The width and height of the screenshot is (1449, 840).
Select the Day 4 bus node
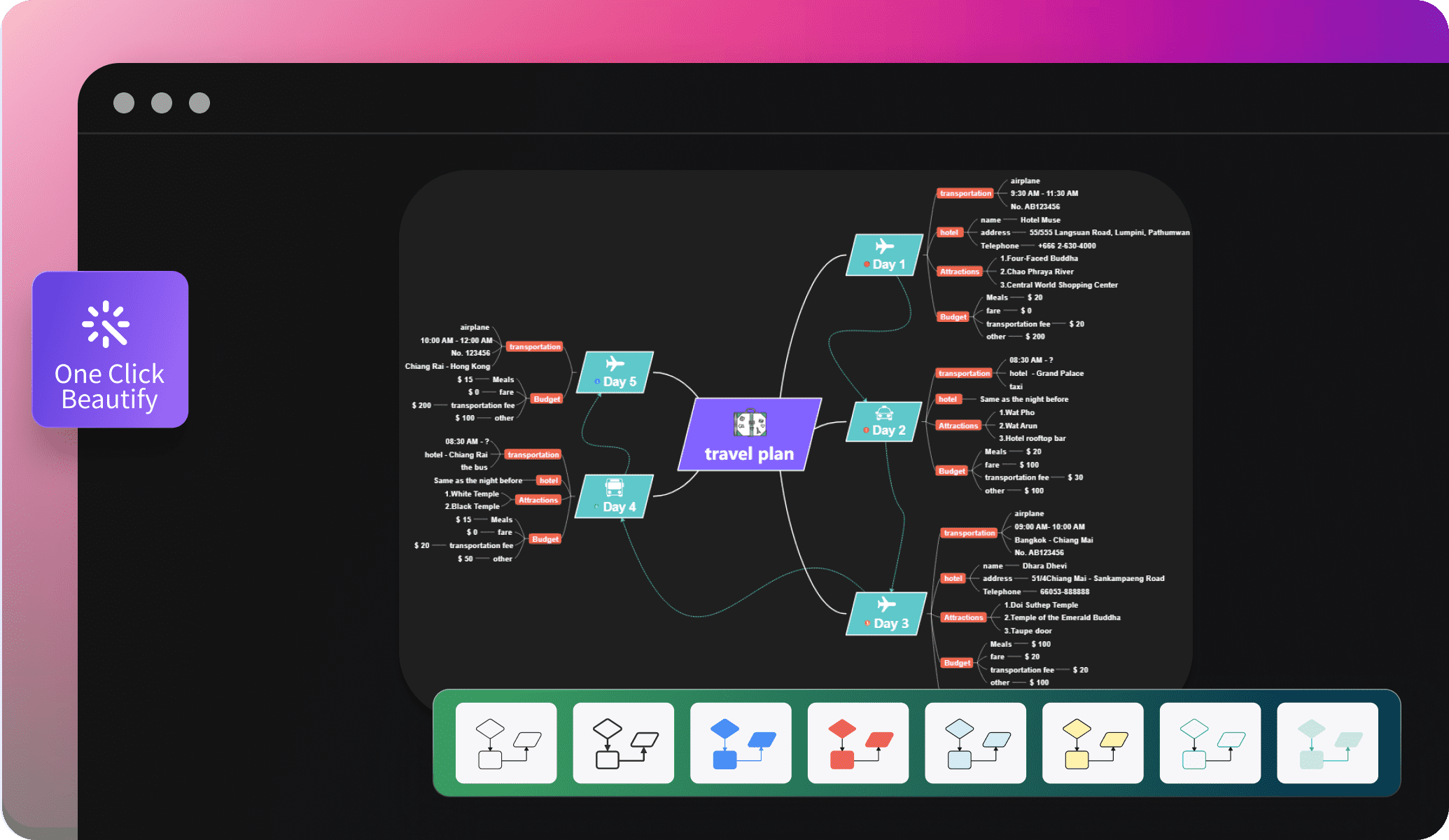tap(615, 496)
